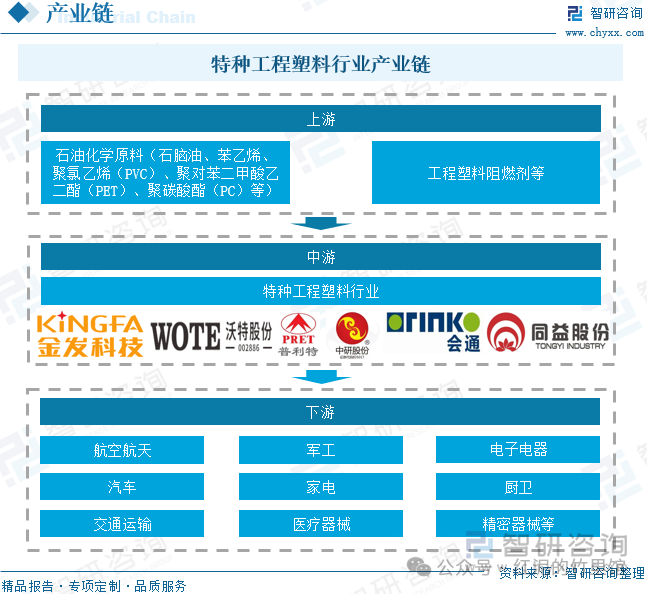Click the 电子电器 downstream box
This screenshot has width=647, height=594.
(518, 450)
